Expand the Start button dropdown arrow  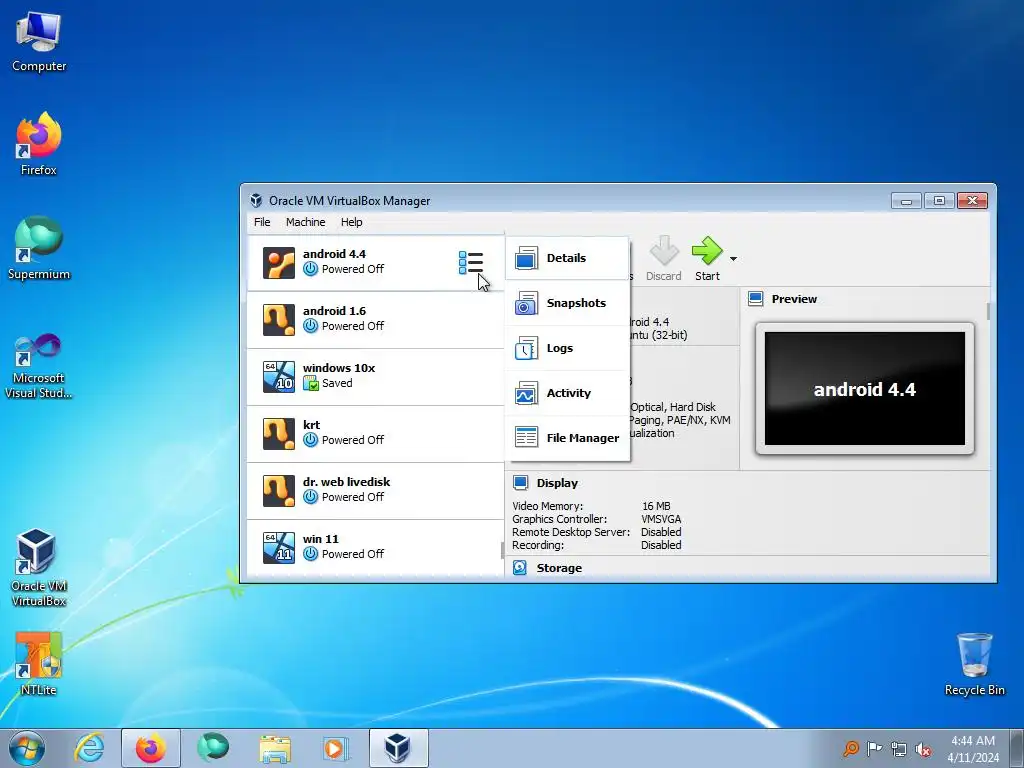tap(733, 259)
